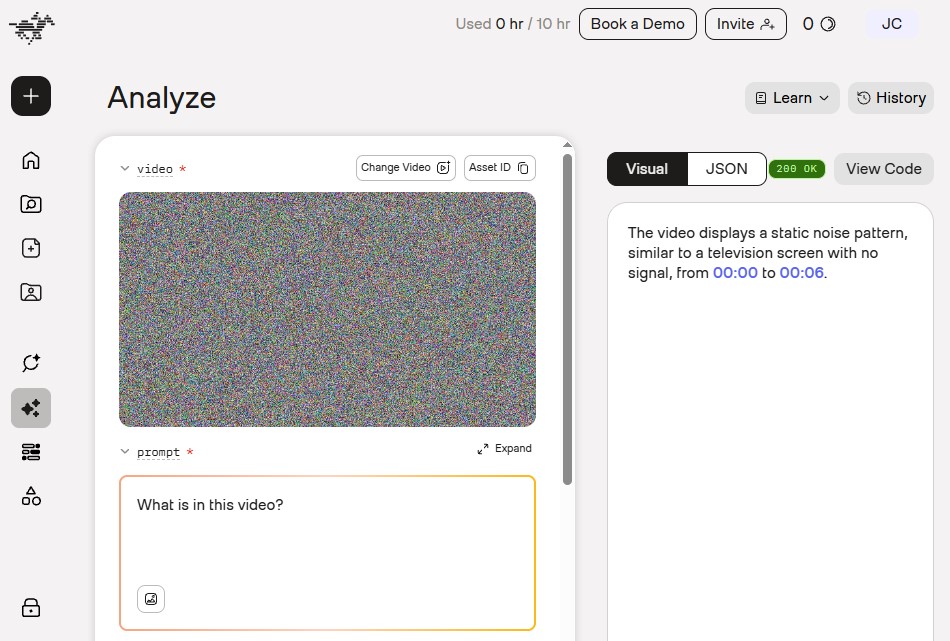This screenshot has width=950, height=641.
Task: Click the add file plus icon in sidebar
Action: pyautogui.click(x=31, y=248)
